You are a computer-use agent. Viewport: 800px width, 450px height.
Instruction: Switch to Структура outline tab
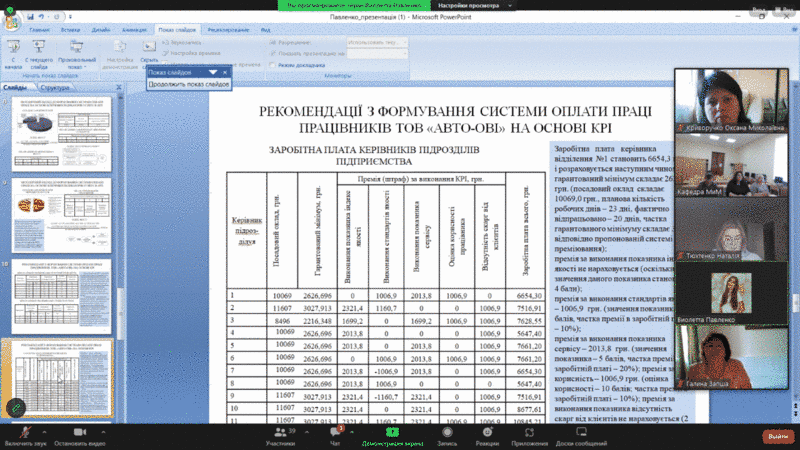click(55, 88)
